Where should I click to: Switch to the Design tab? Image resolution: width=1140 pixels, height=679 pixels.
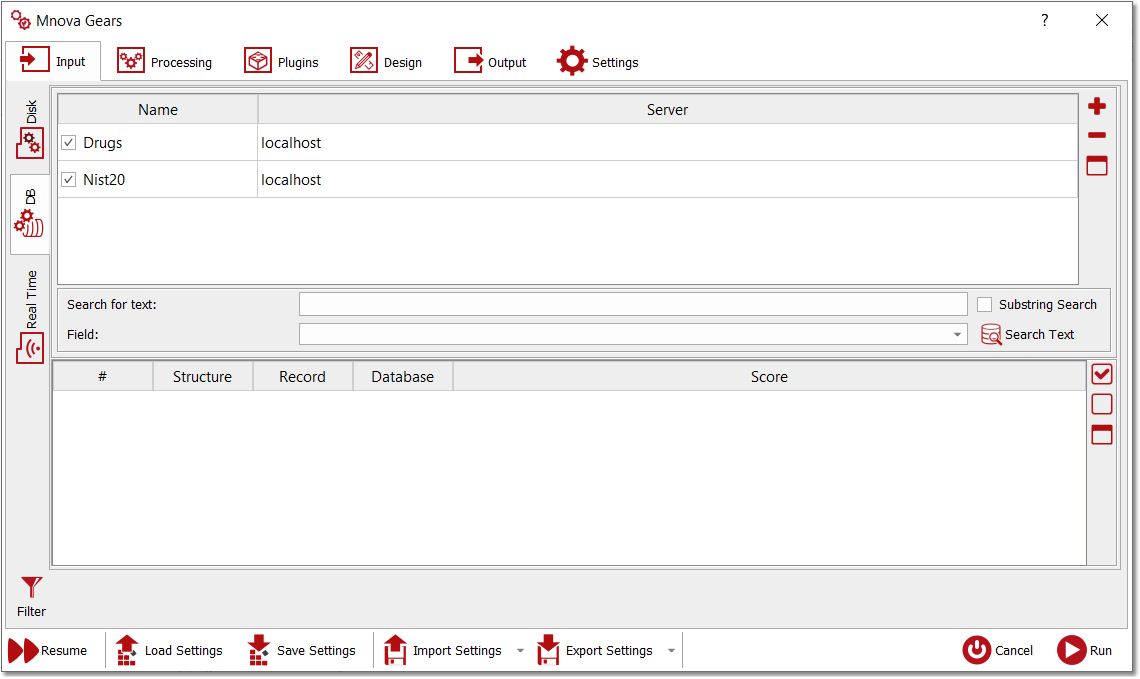[386, 62]
